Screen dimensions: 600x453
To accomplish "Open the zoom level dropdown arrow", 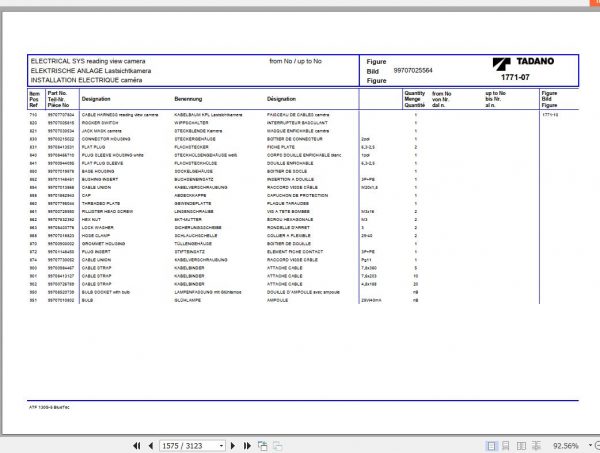I will coord(590,445).
